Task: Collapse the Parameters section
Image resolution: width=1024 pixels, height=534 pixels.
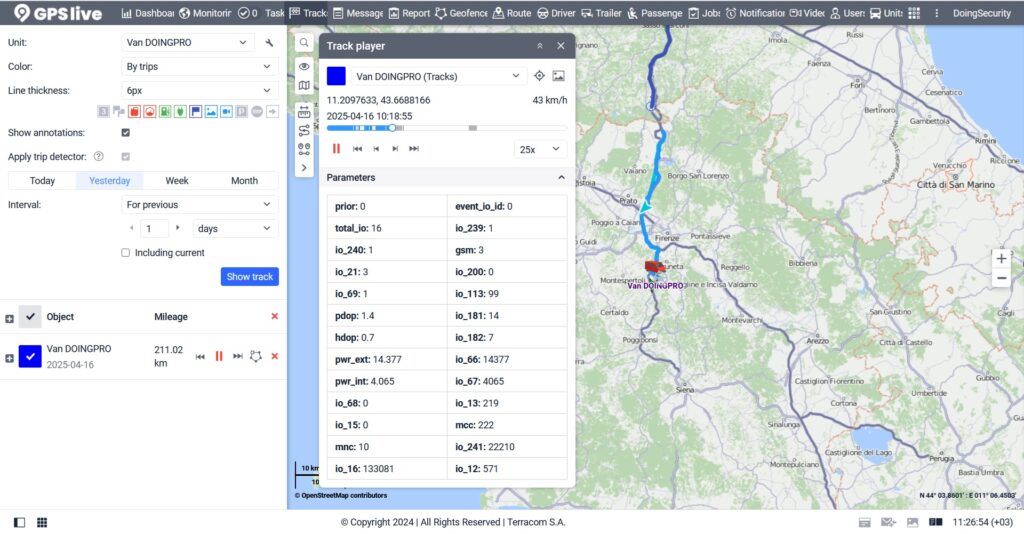Action: 561,178
